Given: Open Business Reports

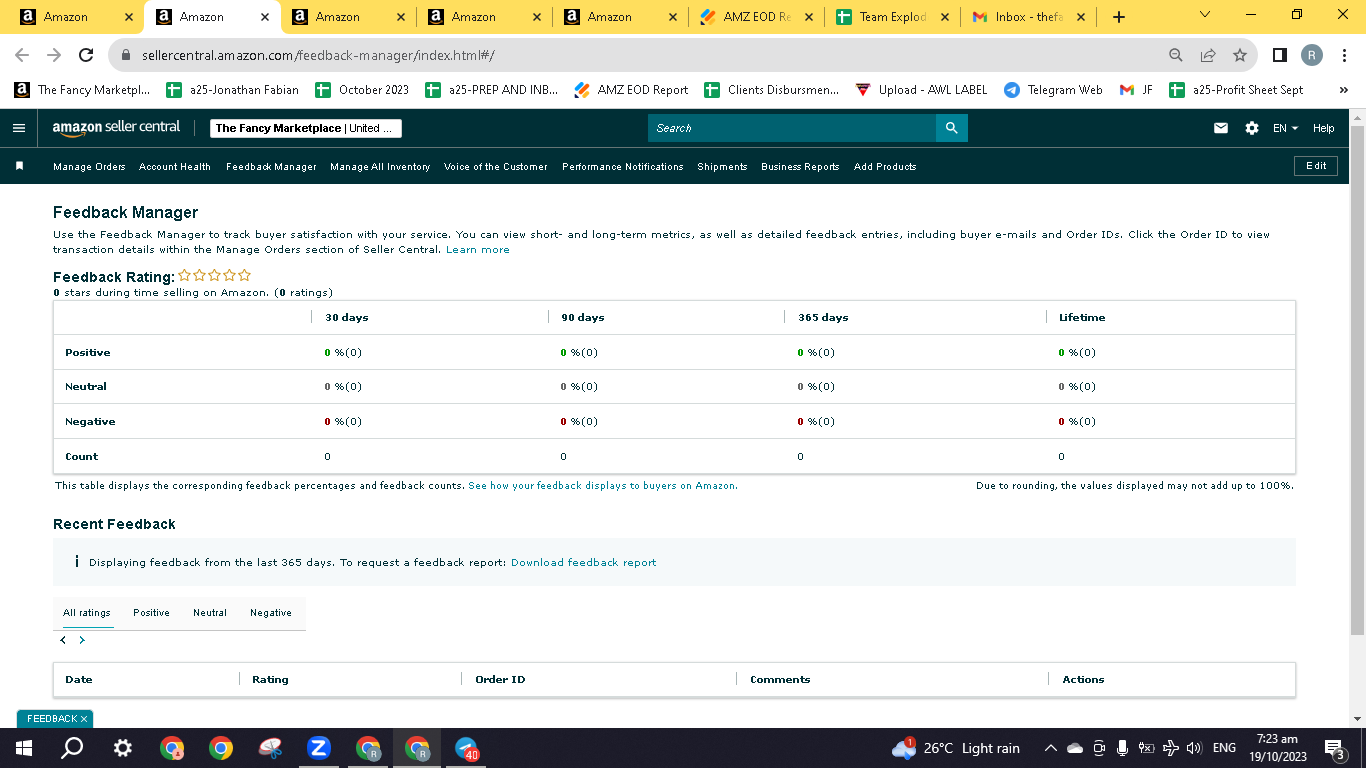Looking at the screenshot, I should (x=800, y=167).
